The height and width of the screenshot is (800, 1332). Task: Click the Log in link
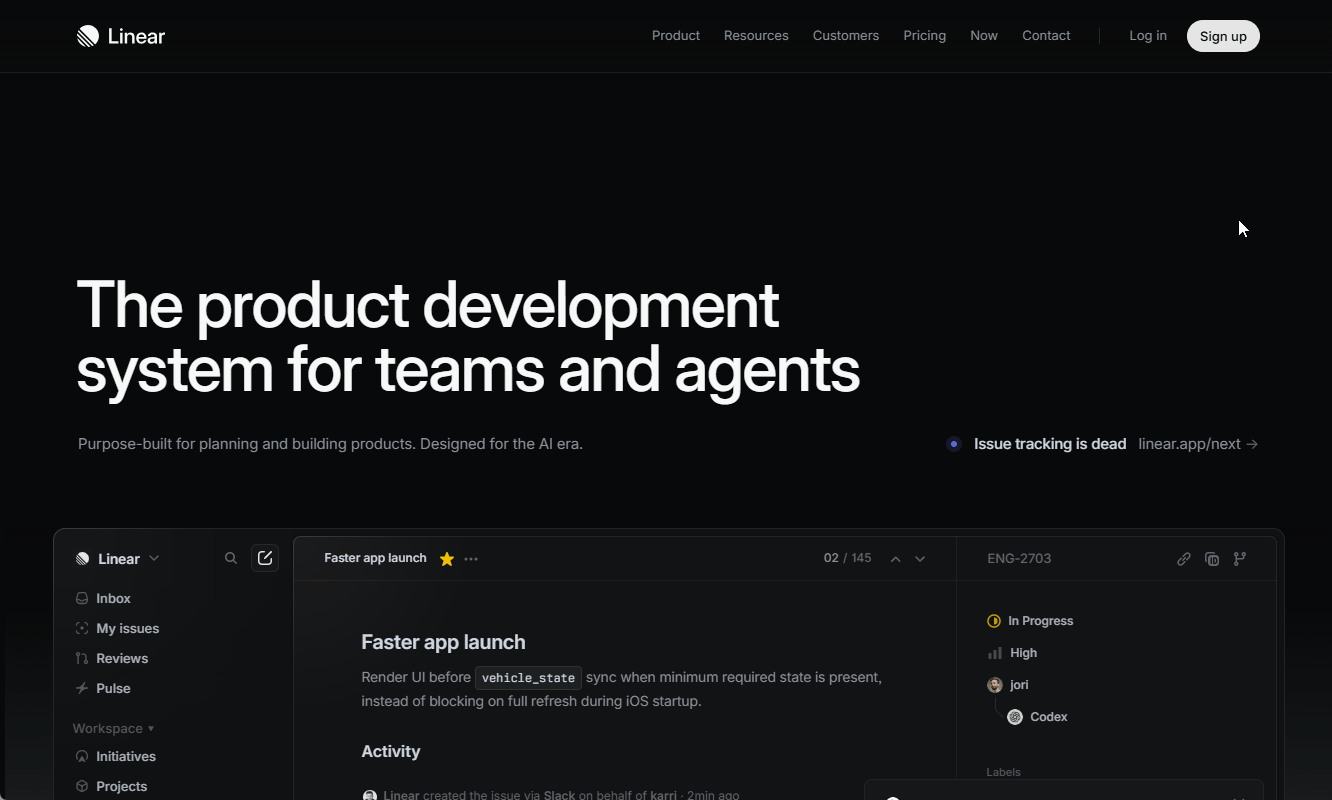[x=1148, y=36]
